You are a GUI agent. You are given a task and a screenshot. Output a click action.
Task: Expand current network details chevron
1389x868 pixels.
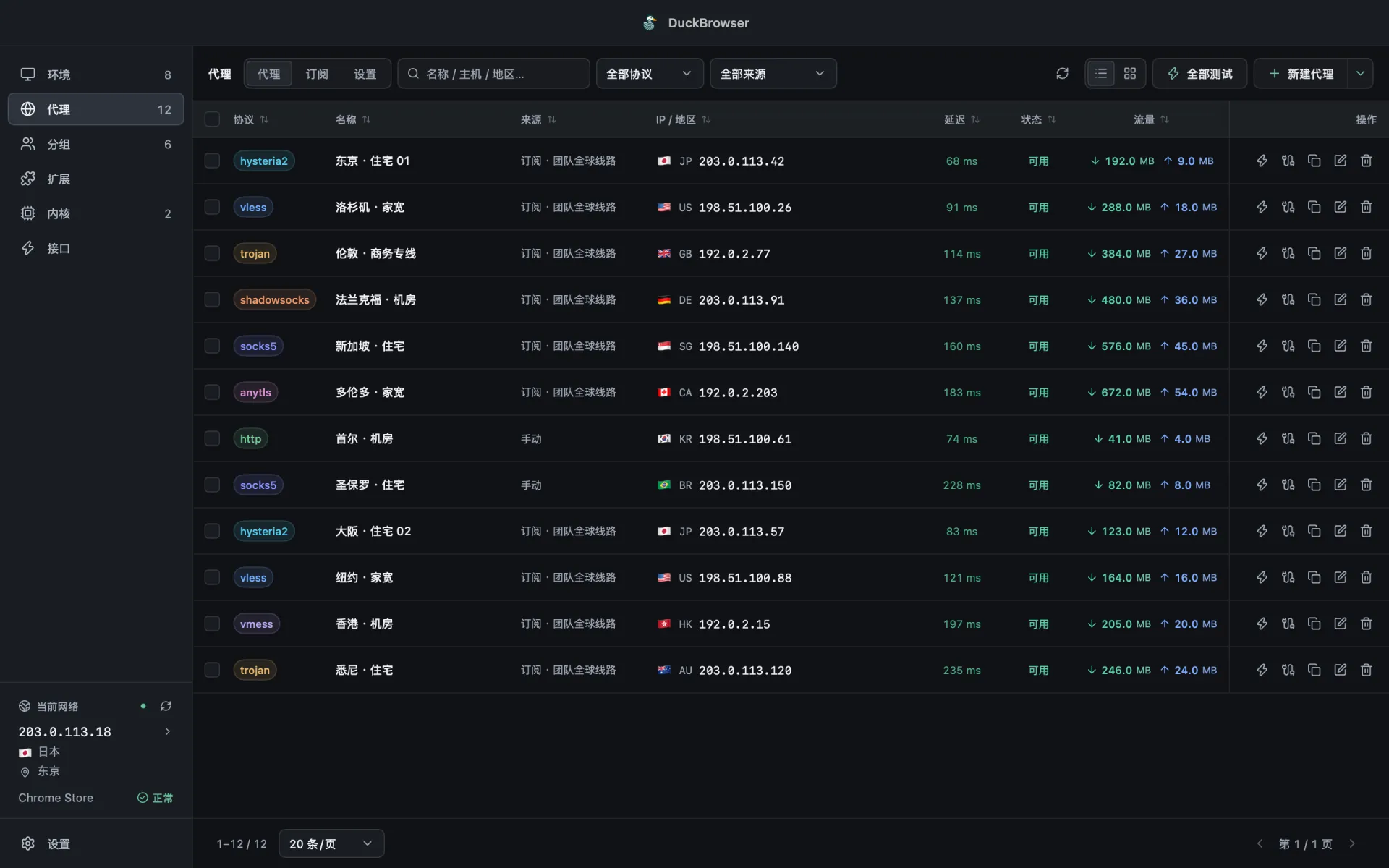pyautogui.click(x=168, y=731)
